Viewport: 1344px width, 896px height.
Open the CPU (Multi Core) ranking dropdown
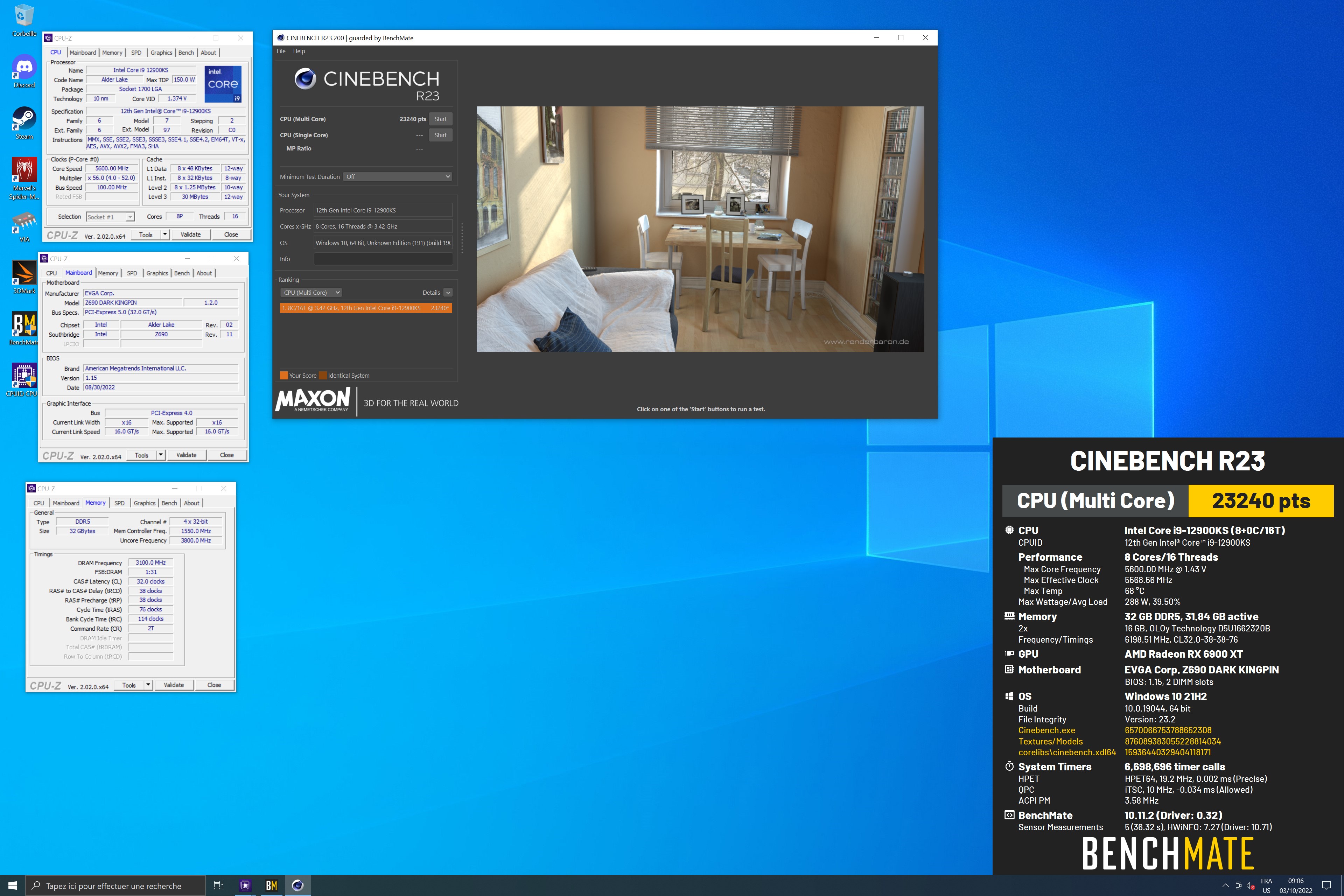coord(311,293)
